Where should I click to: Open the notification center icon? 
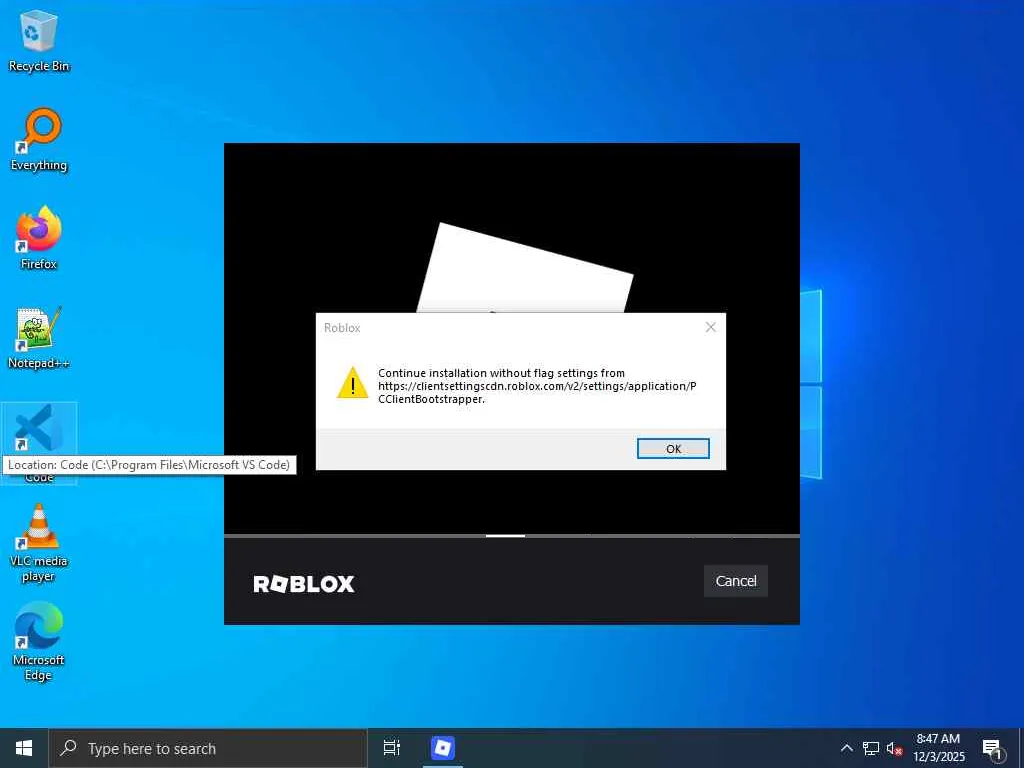pos(992,749)
